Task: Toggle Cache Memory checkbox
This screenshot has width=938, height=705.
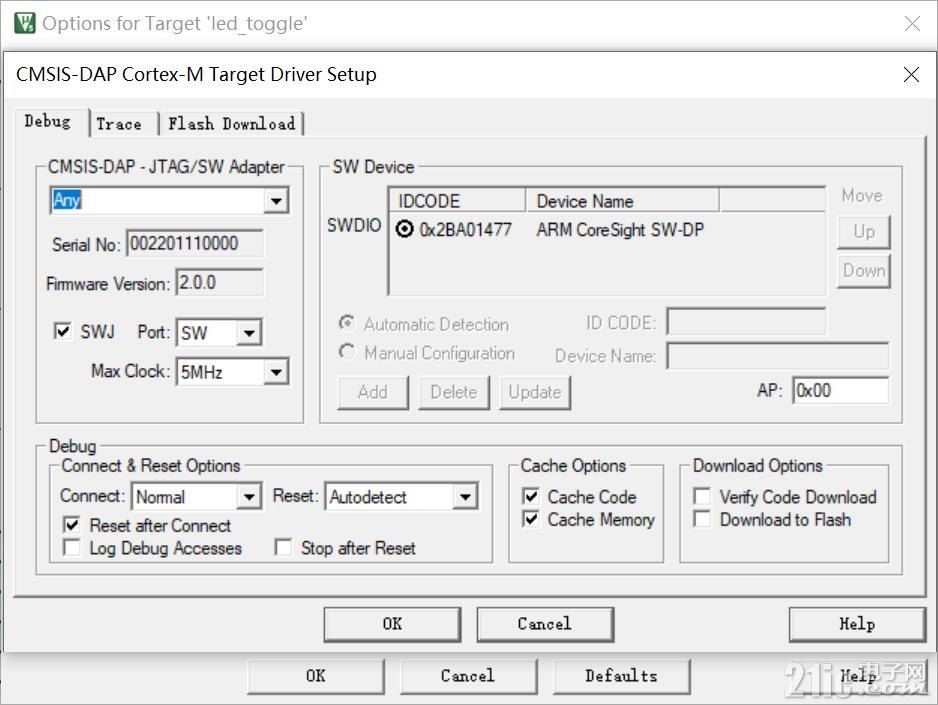Action: 531,518
